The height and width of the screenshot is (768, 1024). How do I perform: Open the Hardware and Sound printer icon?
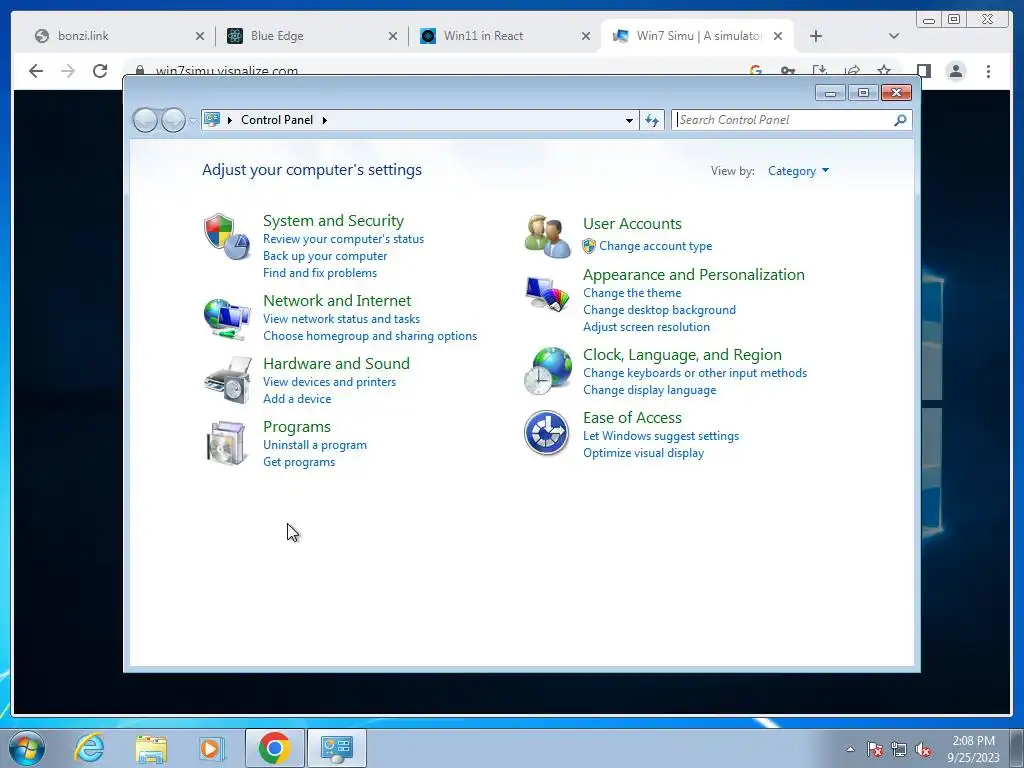tap(227, 380)
